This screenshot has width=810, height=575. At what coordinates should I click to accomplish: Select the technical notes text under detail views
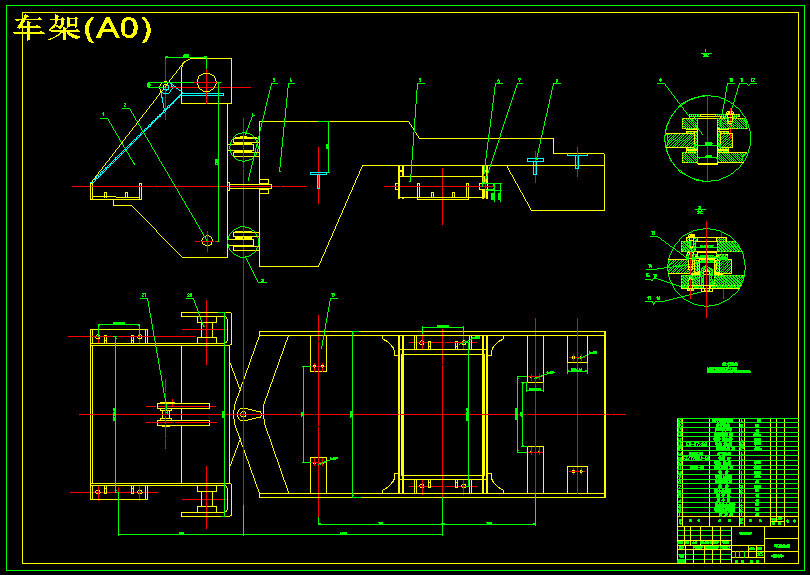click(x=729, y=368)
